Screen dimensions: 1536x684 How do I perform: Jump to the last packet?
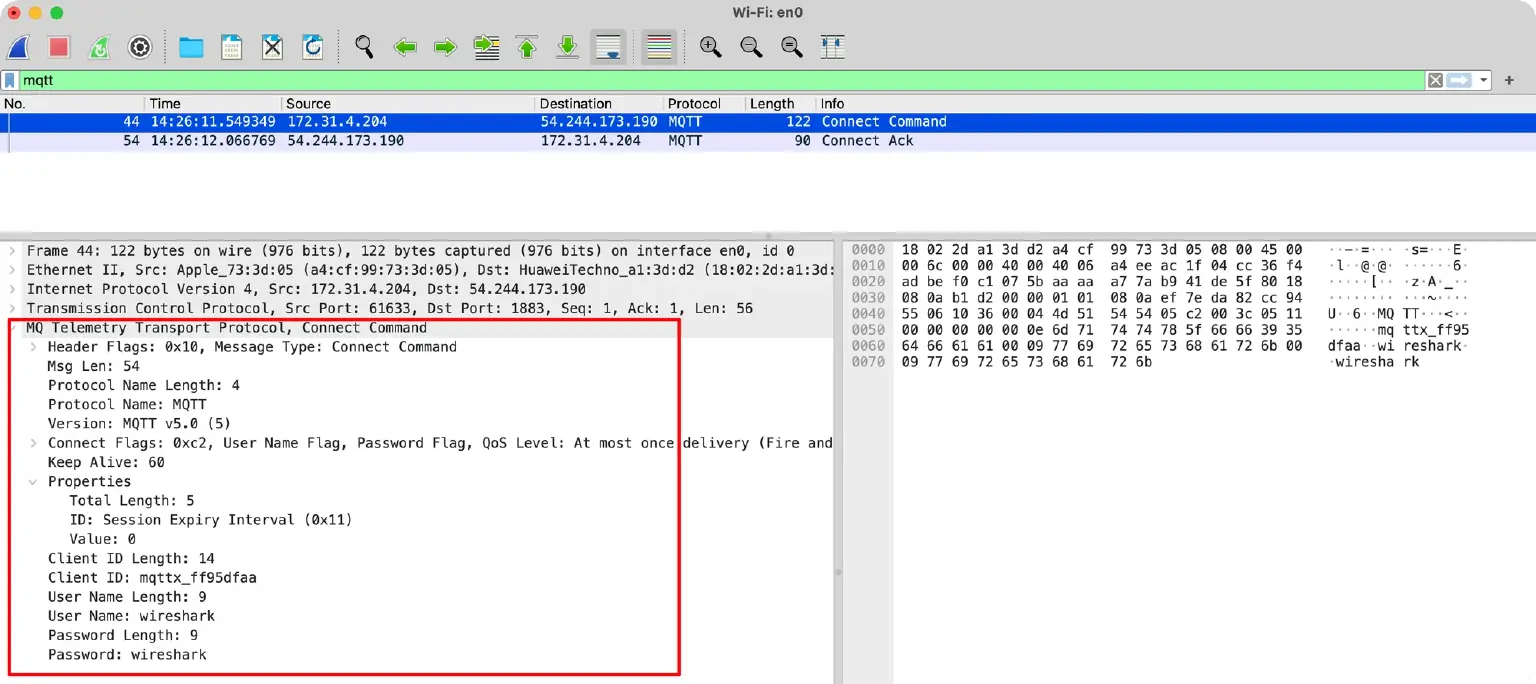[x=567, y=47]
